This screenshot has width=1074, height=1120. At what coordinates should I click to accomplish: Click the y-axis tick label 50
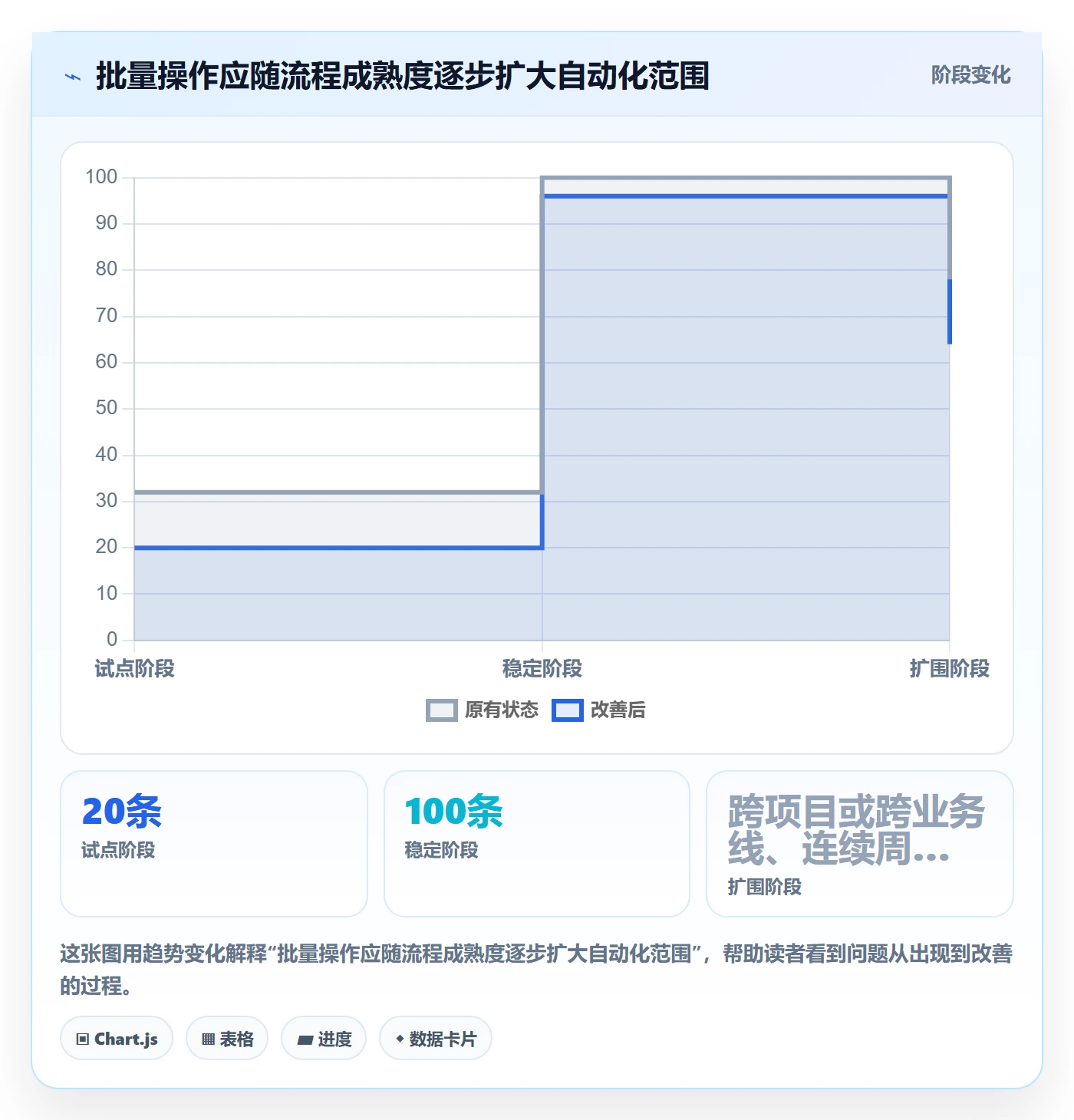(107, 408)
